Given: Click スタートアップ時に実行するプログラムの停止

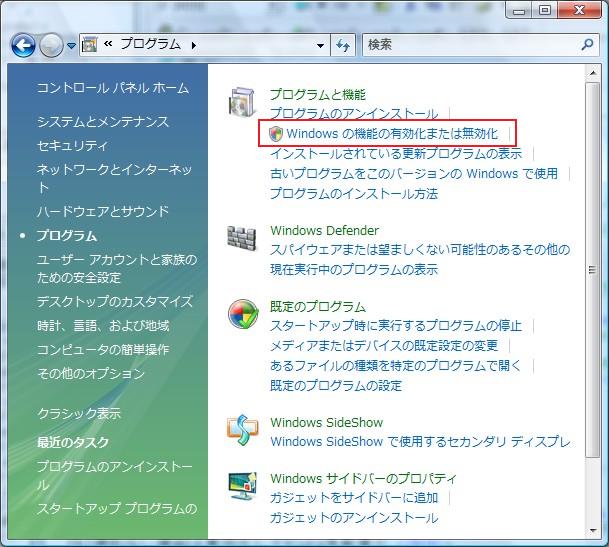Looking at the screenshot, I should (x=396, y=326).
